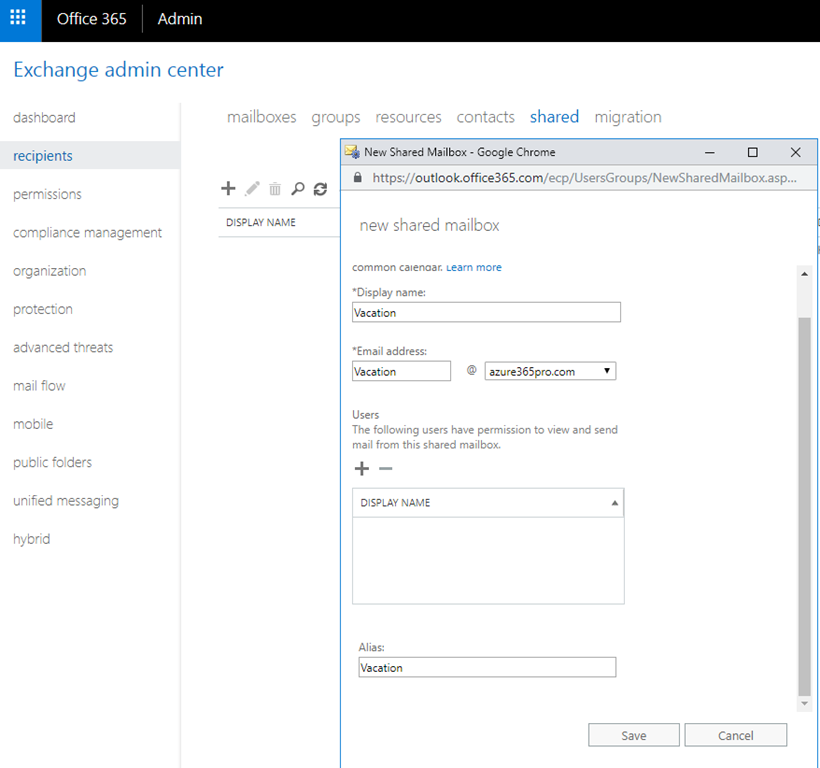Open compliance management section
The height and width of the screenshot is (768, 820).
[87, 233]
